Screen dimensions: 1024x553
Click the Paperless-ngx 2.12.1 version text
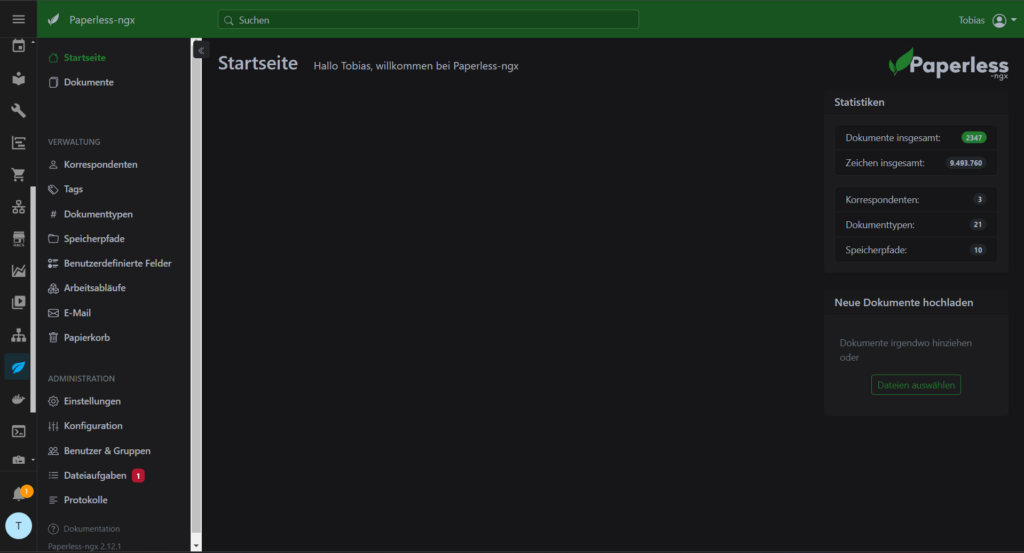coord(84,546)
